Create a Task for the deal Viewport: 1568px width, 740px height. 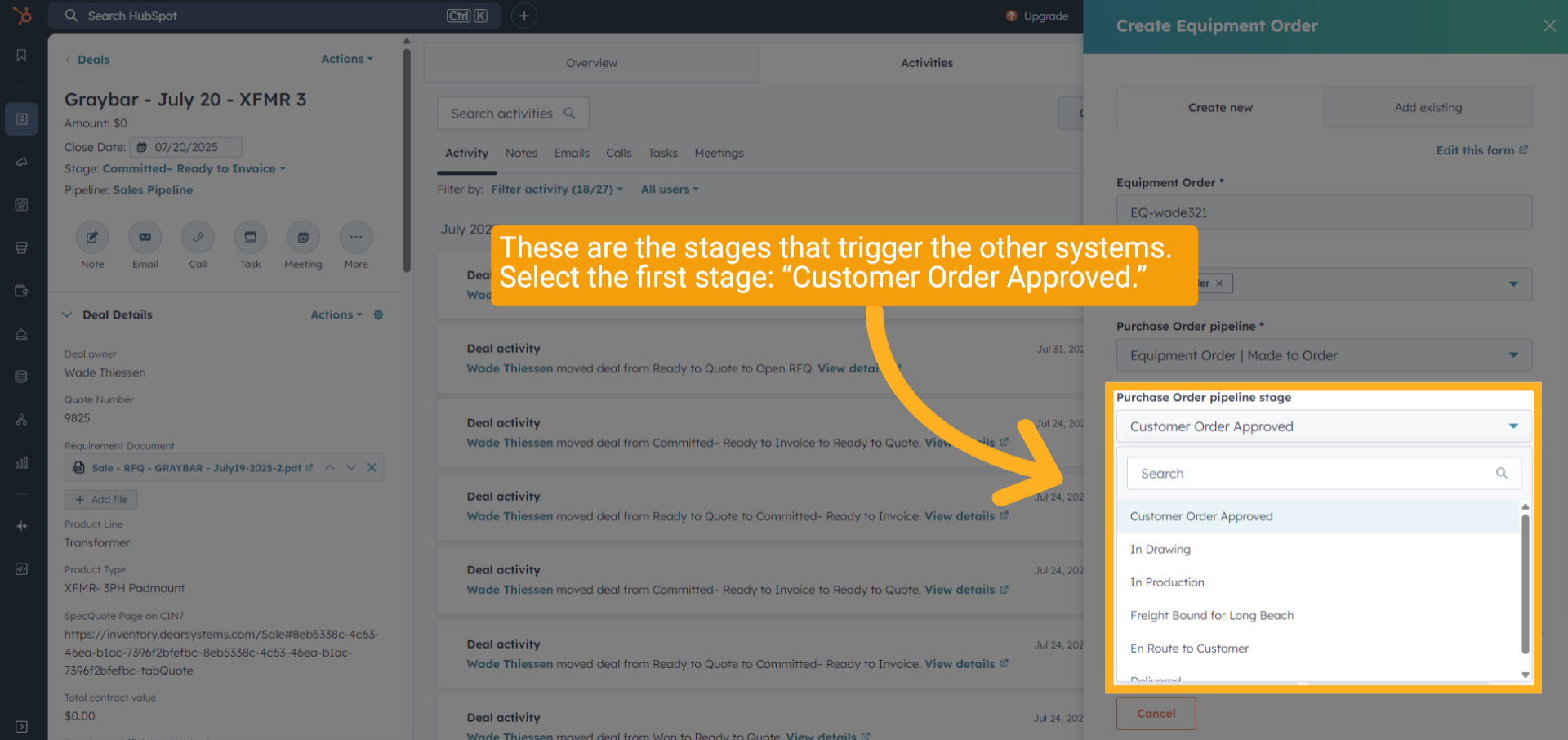point(251,238)
